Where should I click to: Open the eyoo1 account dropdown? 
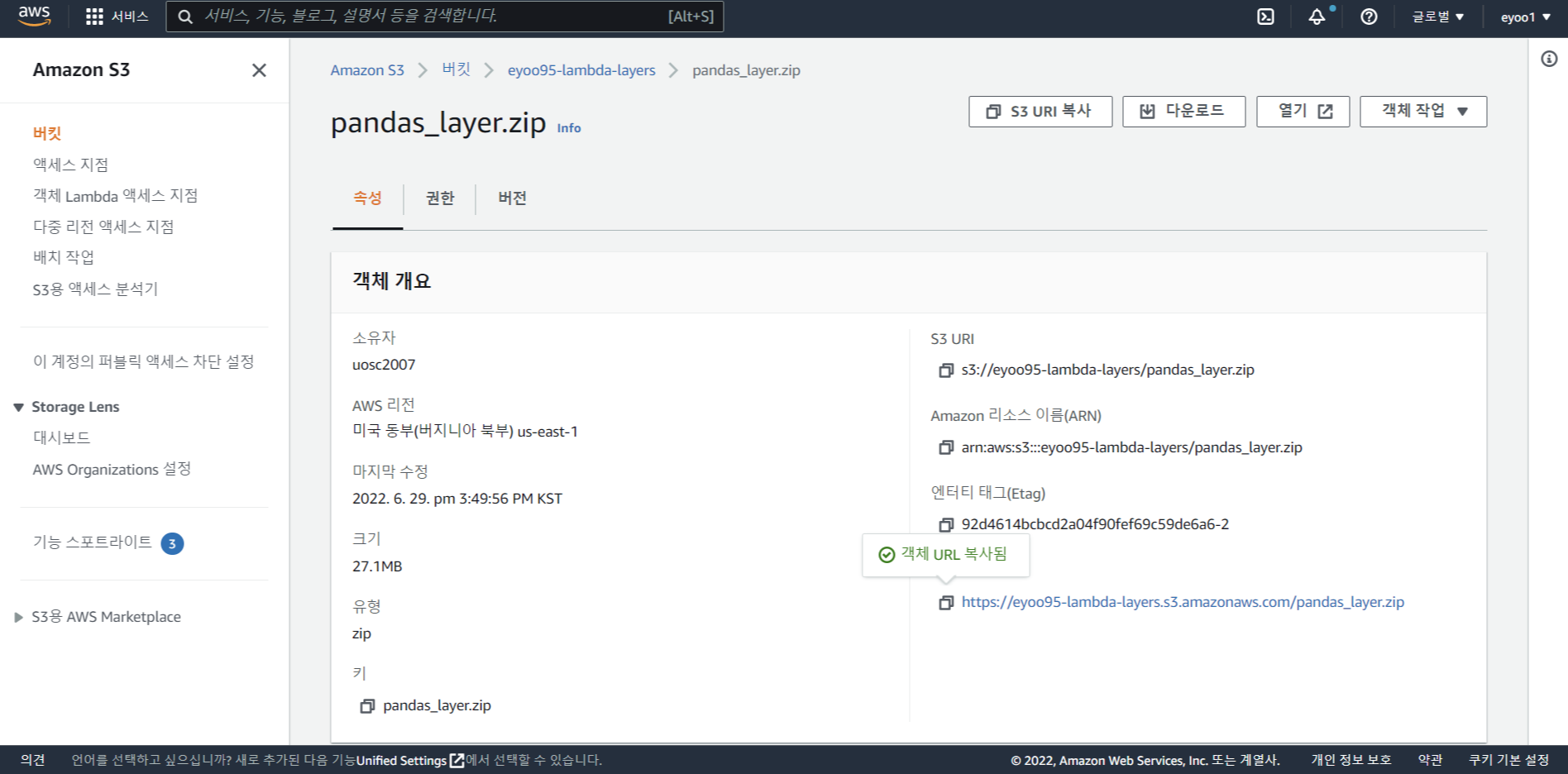coord(1526,17)
